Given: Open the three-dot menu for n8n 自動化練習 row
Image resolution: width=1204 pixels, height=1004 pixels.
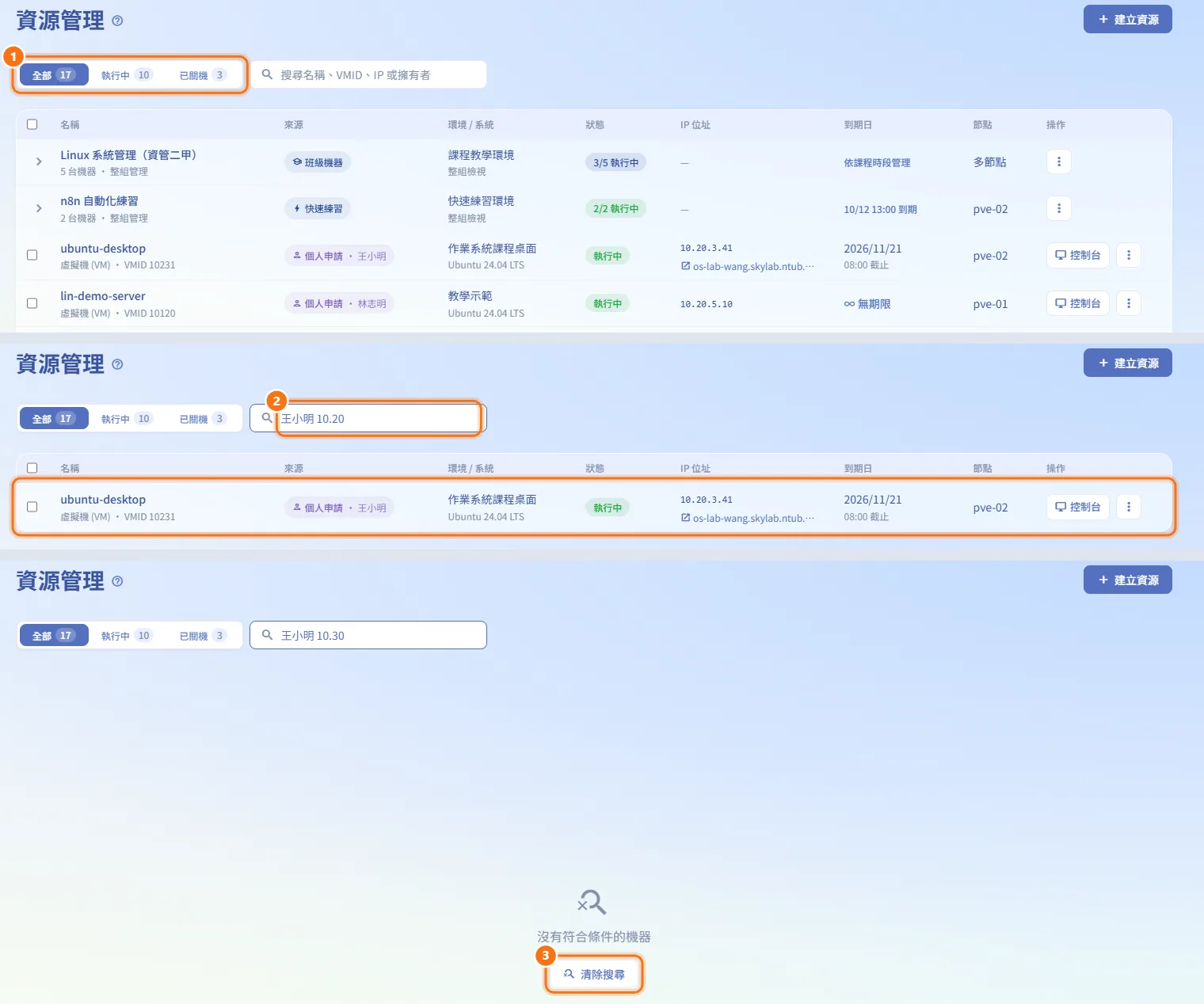Looking at the screenshot, I should [x=1059, y=208].
